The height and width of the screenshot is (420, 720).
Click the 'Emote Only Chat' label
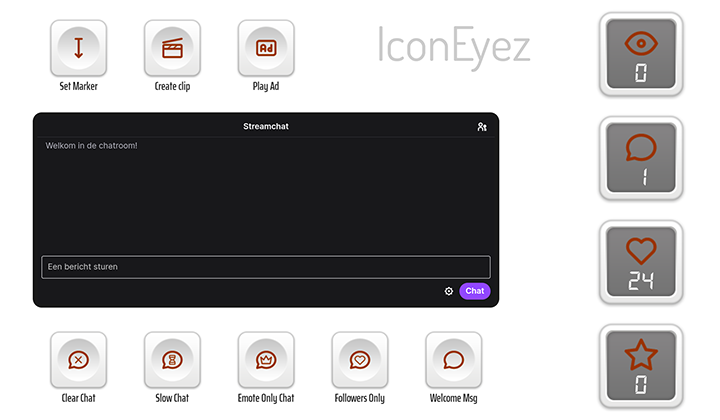click(x=266, y=398)
